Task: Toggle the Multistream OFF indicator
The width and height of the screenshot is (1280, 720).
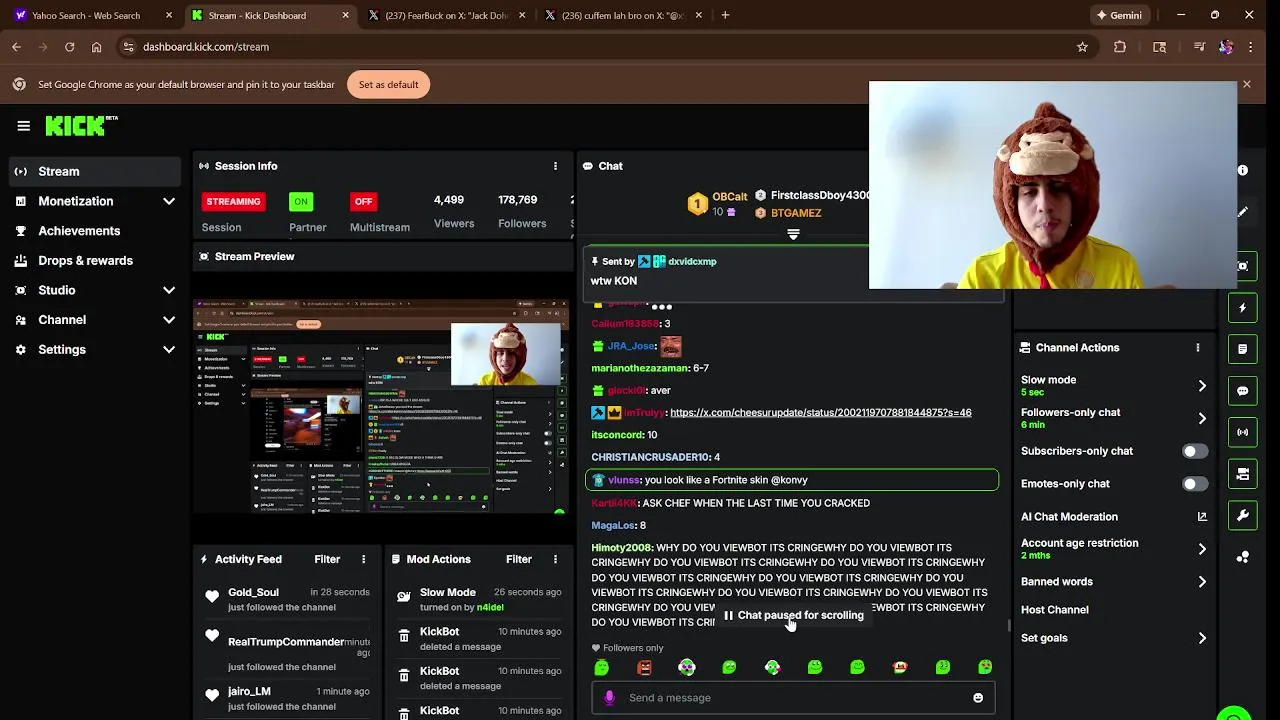Action: pos(363,202)
